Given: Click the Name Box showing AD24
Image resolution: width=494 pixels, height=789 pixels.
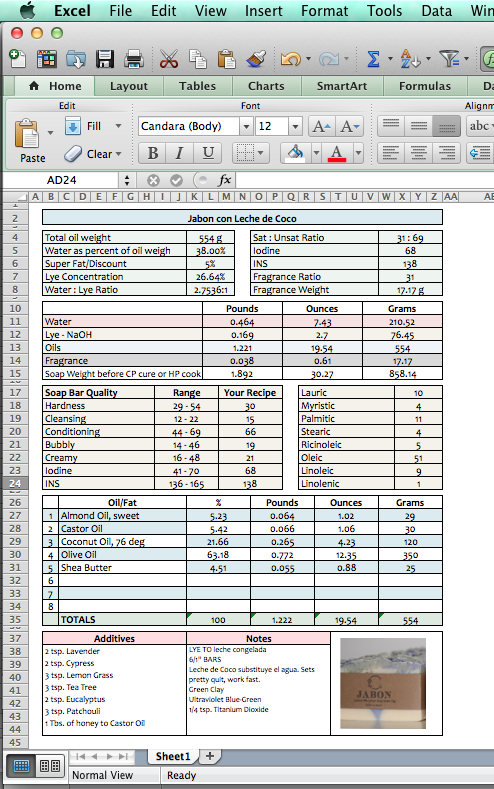Looking at the screenshot, I should tap(62, 180).
